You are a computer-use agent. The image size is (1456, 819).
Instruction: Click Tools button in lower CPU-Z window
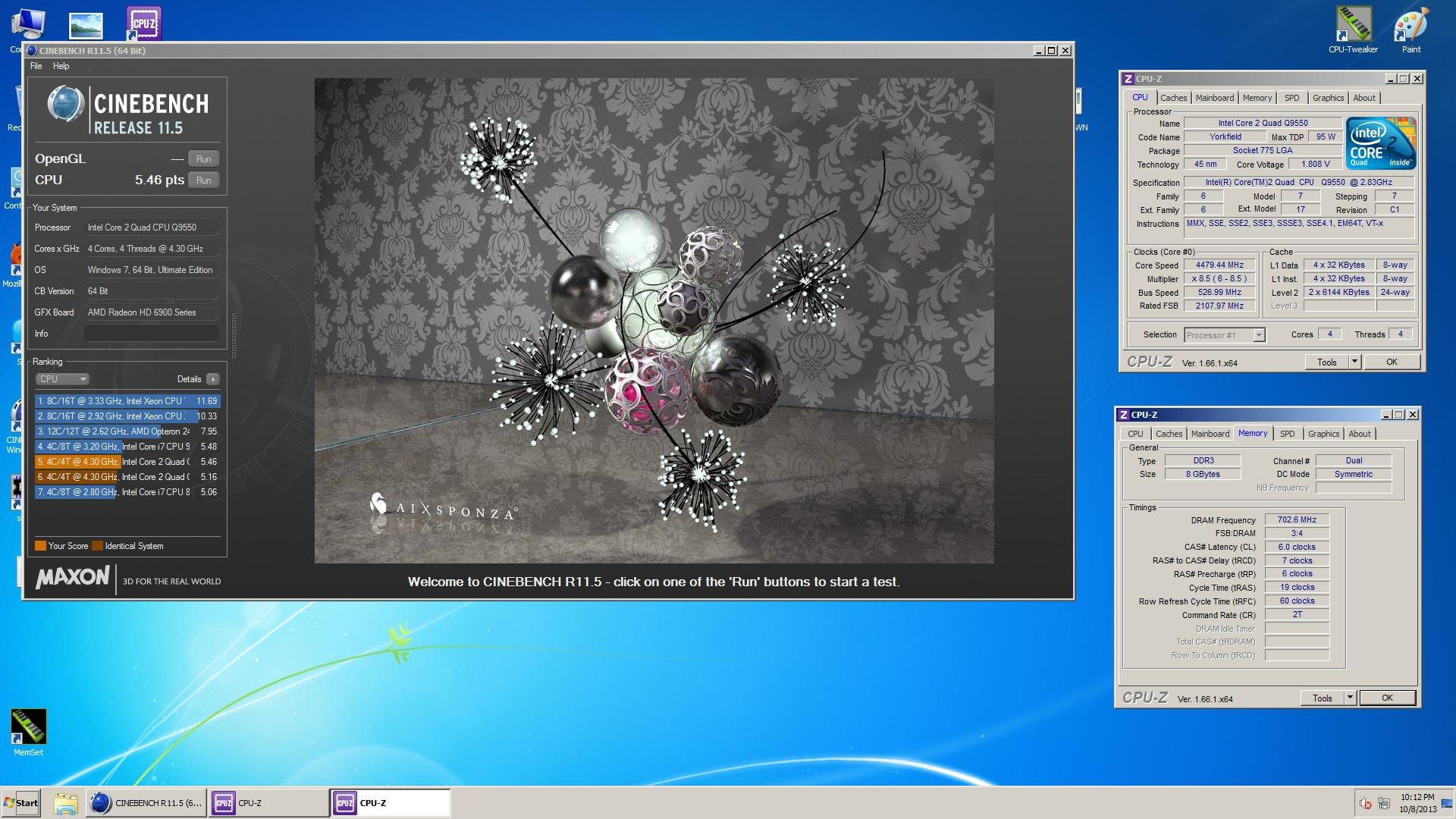(x=1323, y=698)
